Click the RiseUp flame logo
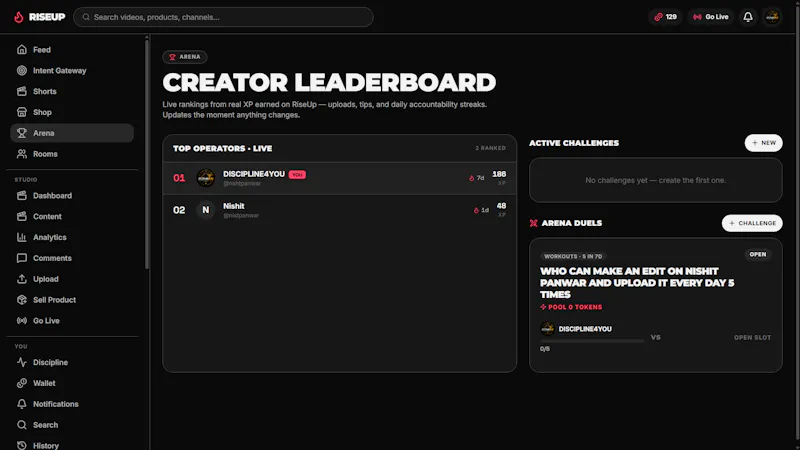This screenshot has width=800, height=450. (x=19, y=17)
